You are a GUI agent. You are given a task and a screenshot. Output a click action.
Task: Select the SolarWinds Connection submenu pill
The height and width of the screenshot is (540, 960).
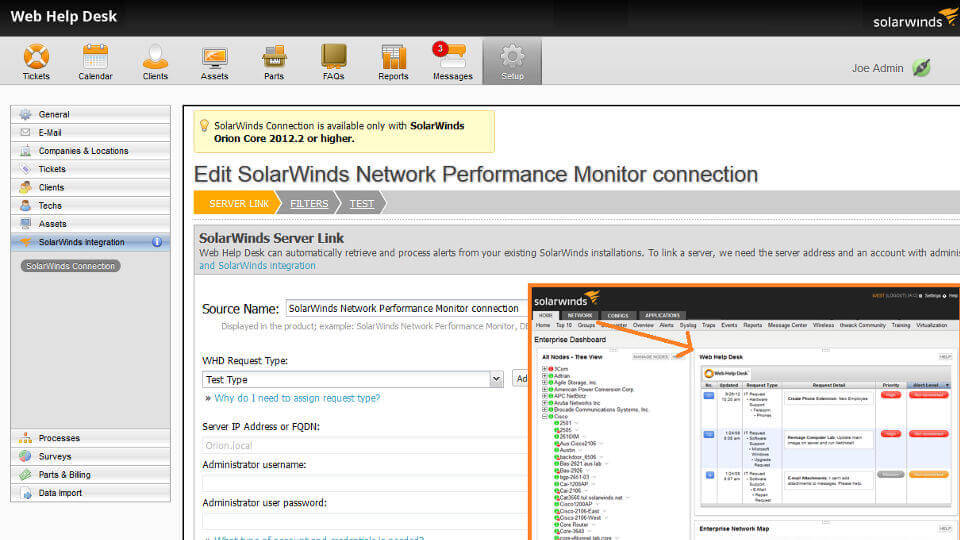pyautogui.click(x=70, y=266)
